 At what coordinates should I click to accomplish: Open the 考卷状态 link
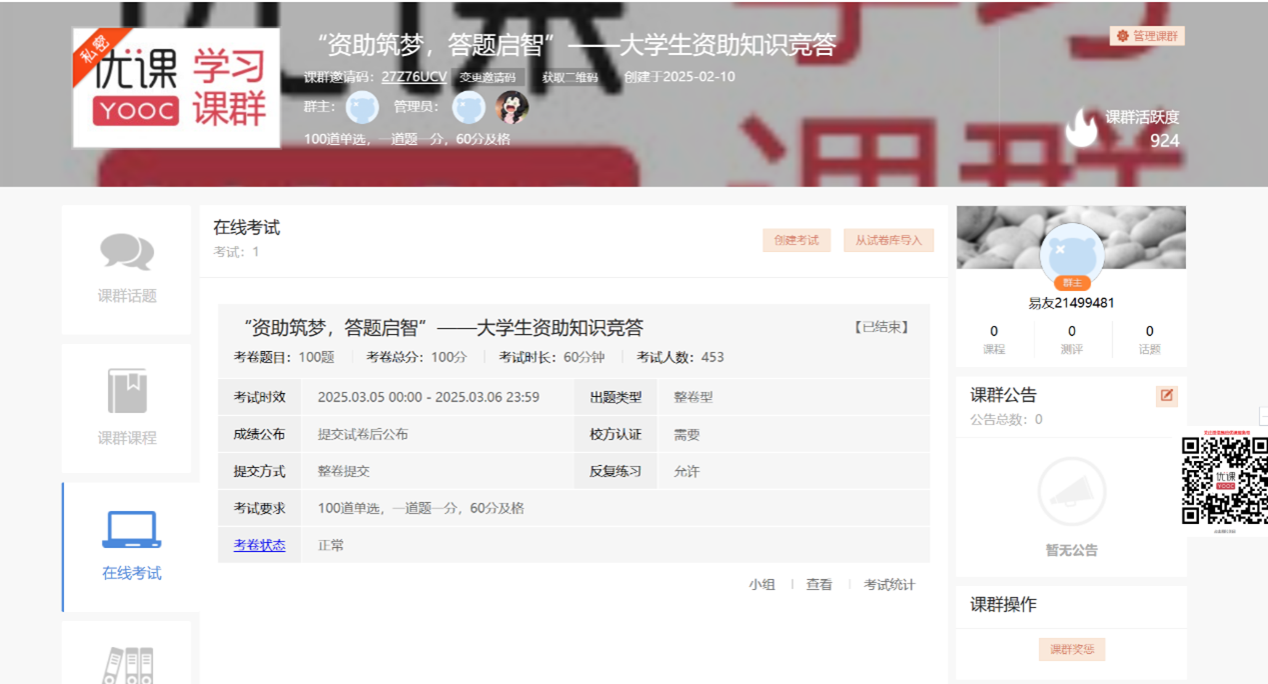coord(259,545)
